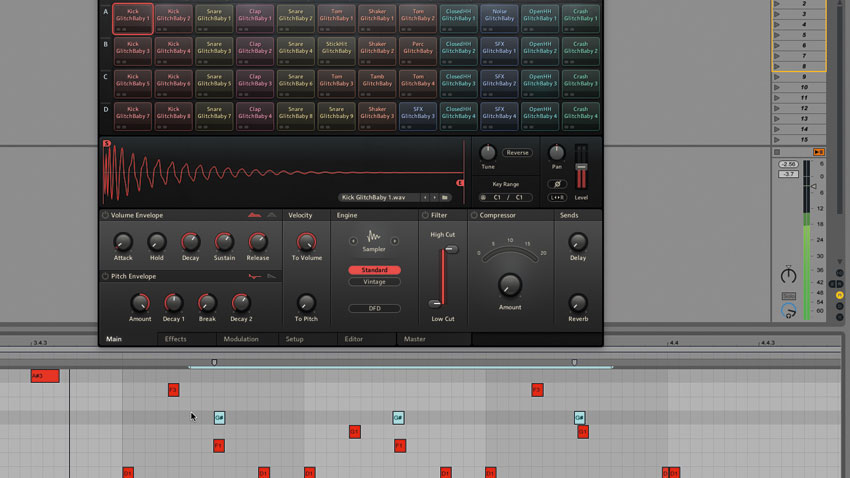The width and height of the screenshot is (850, 478).
Task: Click the MIDI learn icon in Key Range
Action: coord(483,197)
